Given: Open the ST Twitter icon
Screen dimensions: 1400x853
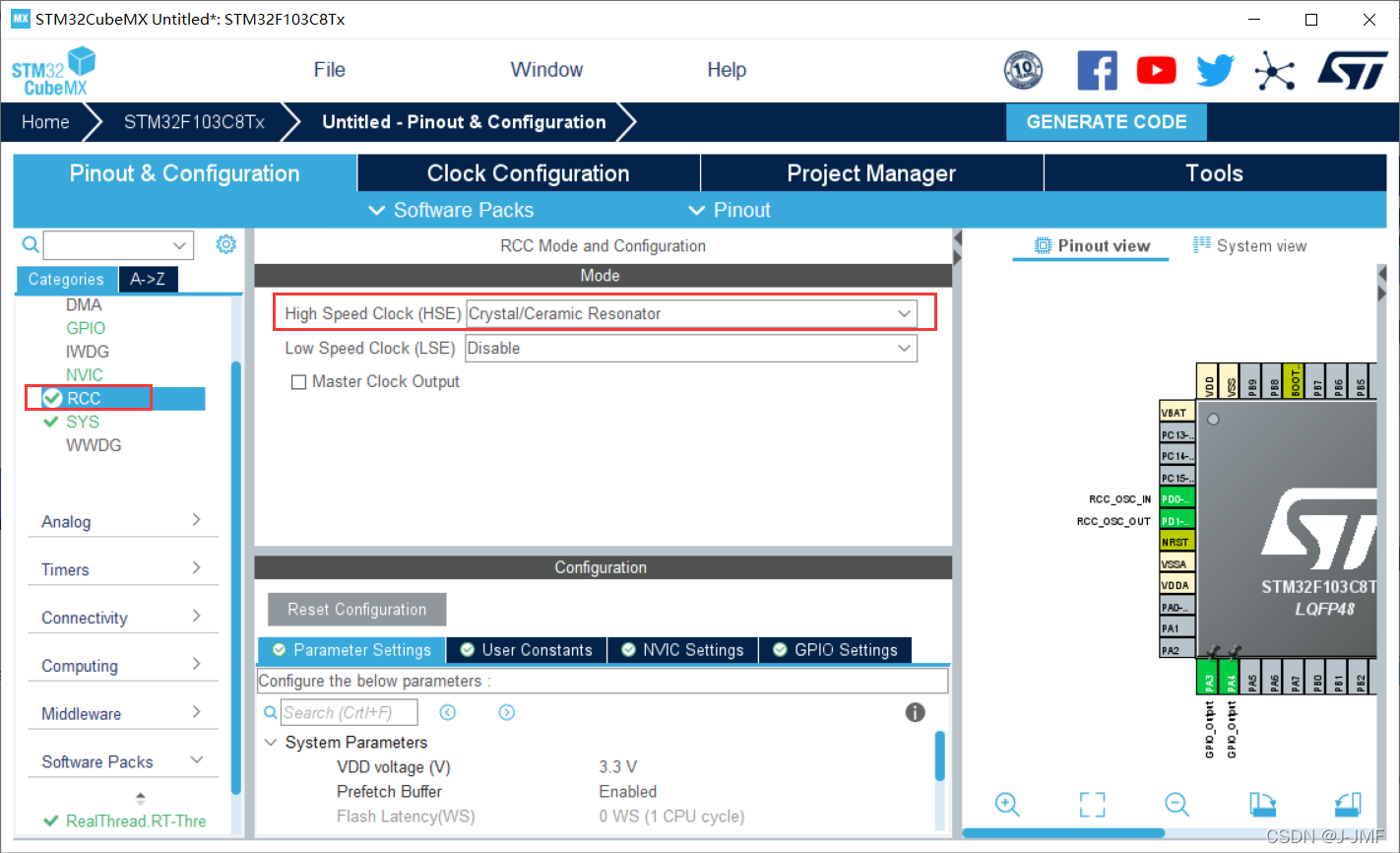Looking at the screenshot, I should click(x=1215, y=70).
